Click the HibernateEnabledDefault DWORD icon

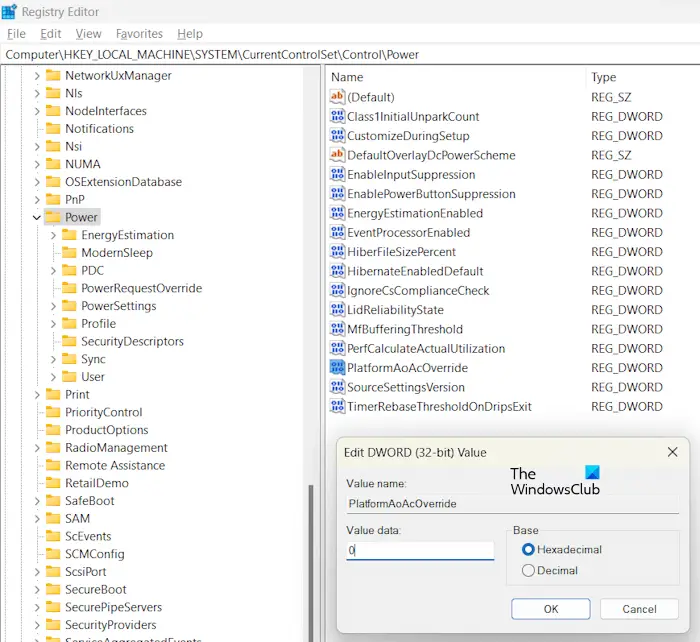click(x=337, y=271)
